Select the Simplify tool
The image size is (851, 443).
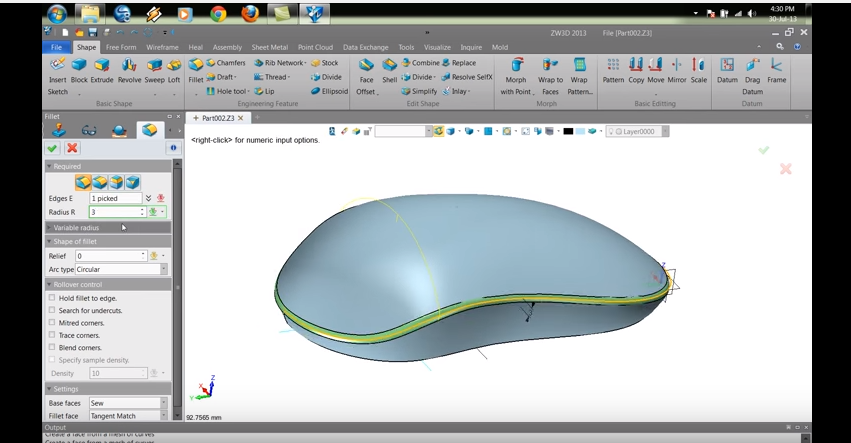pyautogui.click(x=419, y=91)
